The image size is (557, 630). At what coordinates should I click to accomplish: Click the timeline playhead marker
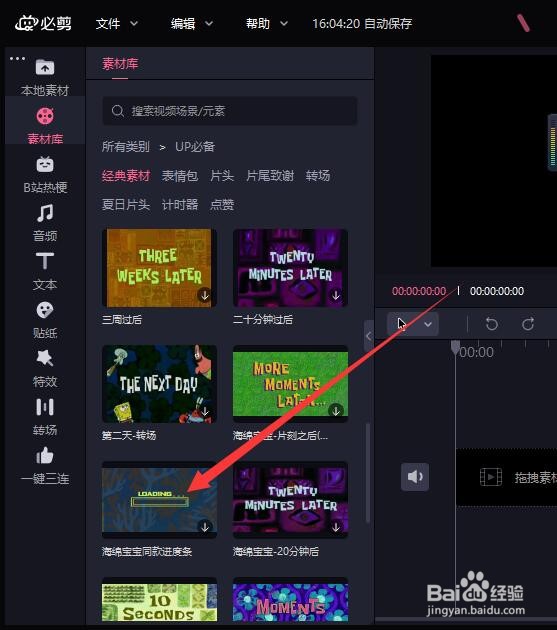click(455, 348)
